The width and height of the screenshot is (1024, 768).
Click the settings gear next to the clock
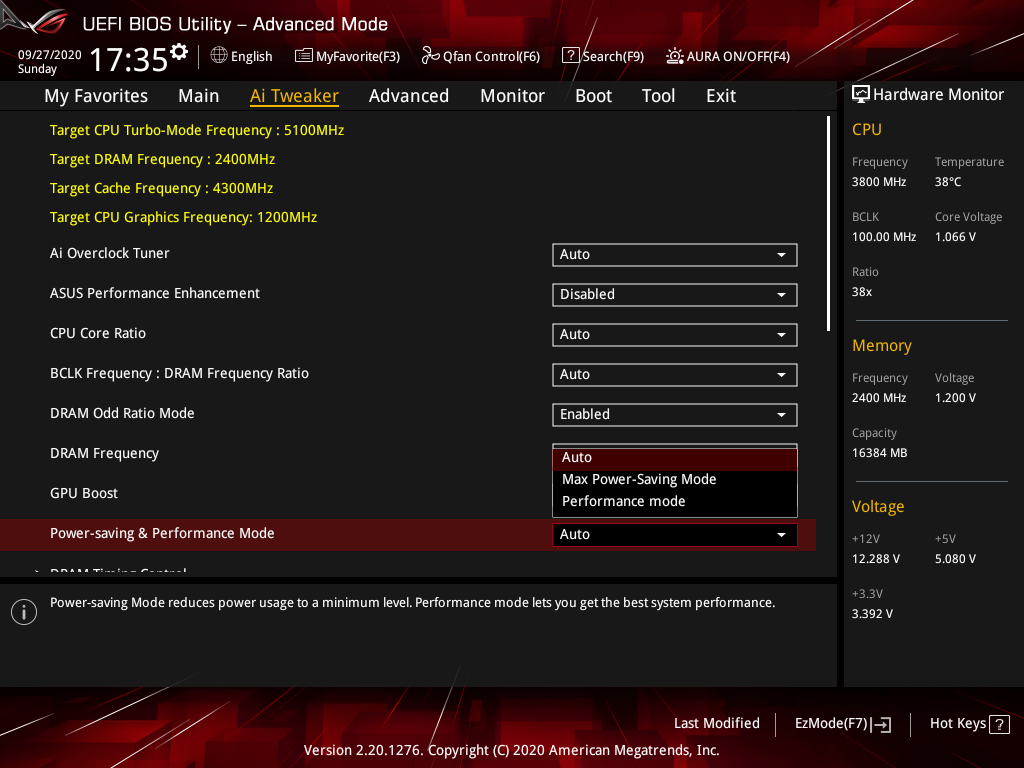(x=179, y=52)
